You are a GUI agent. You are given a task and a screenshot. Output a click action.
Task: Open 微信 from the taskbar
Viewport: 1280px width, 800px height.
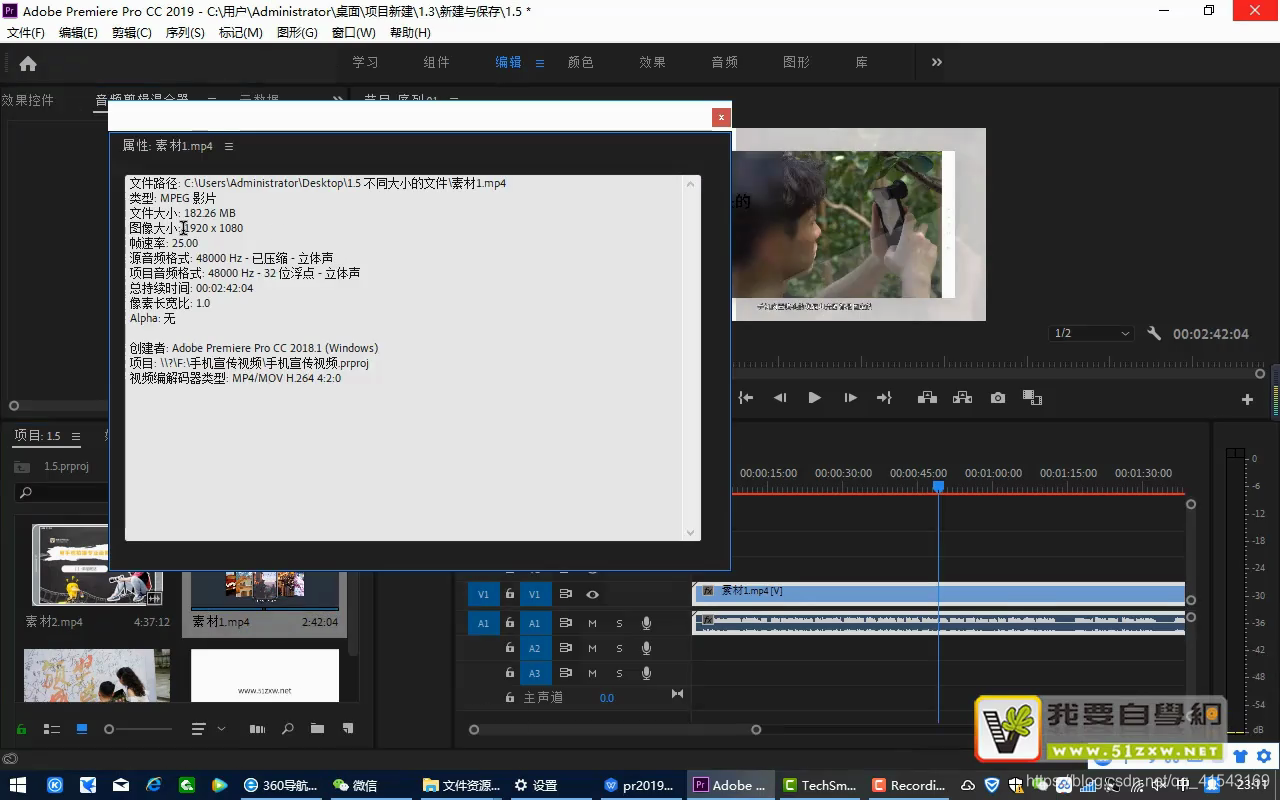(x=356, y=785)
